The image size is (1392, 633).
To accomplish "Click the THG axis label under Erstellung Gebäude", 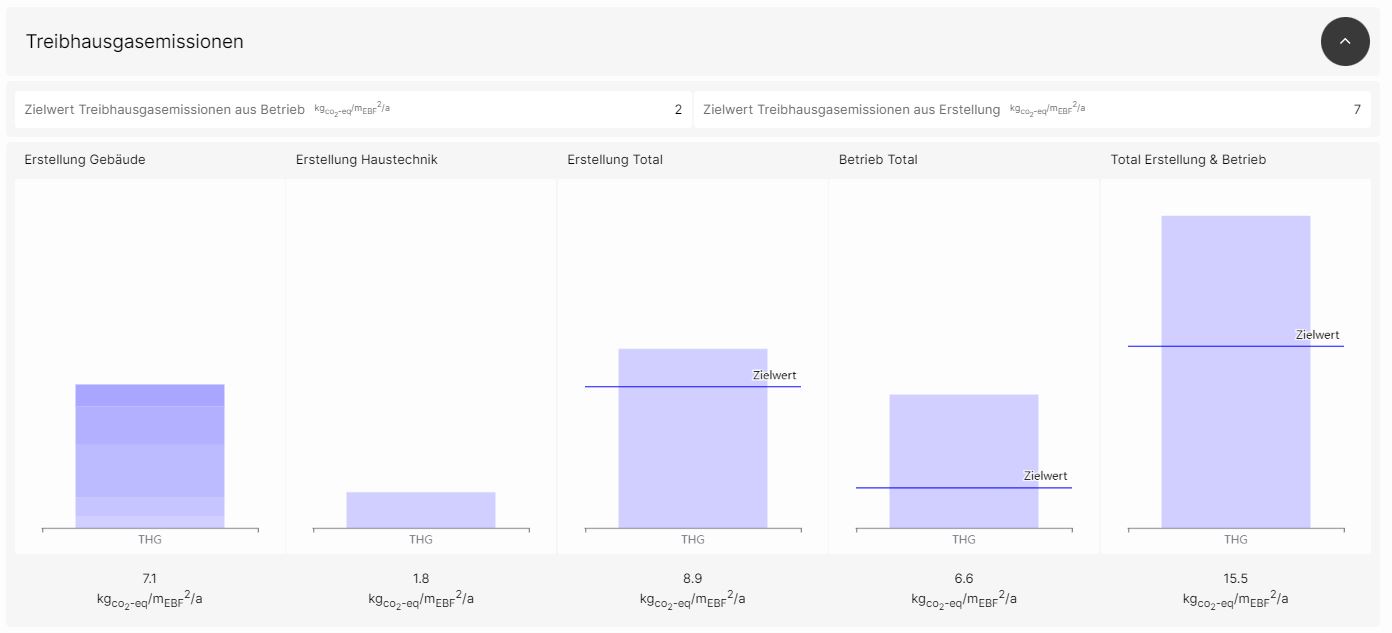I will click(150, 540).
